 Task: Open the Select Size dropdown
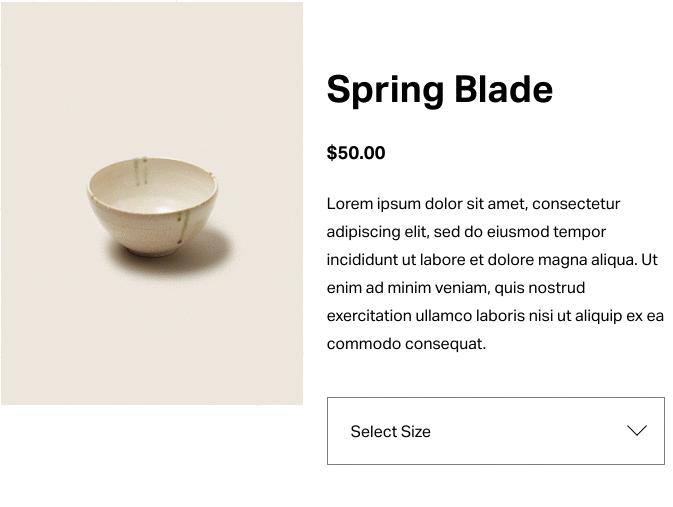pyautogui.click(x=496, y=431)
